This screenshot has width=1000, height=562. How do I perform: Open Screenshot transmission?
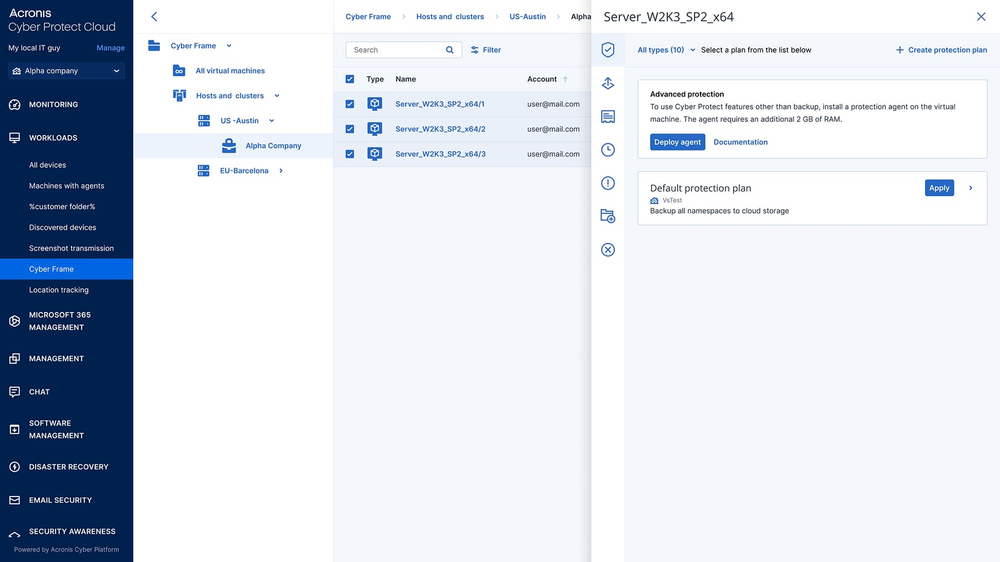pyautogui.click(x=71, y=248)
